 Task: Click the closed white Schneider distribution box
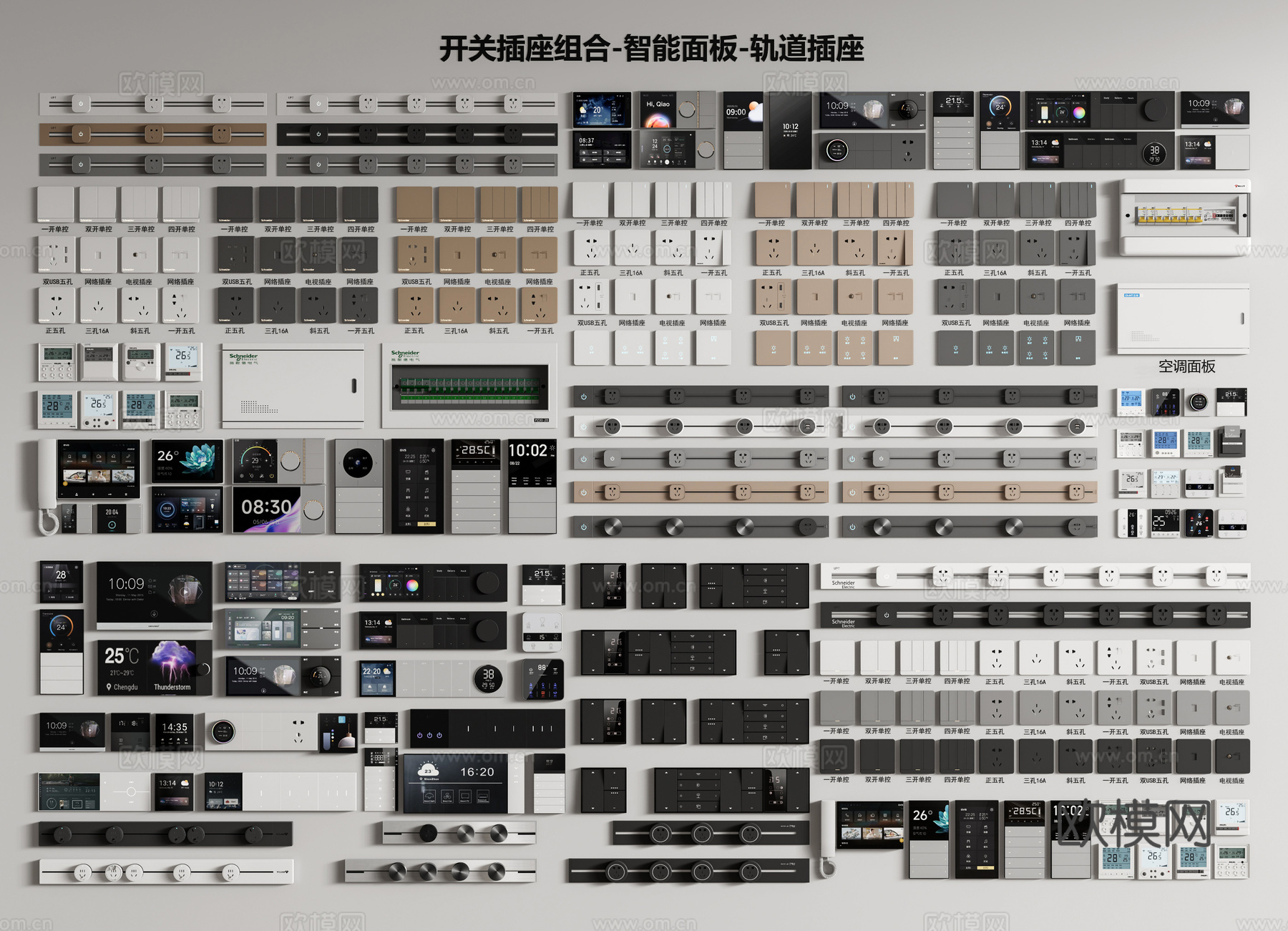[x=293, y=387]
